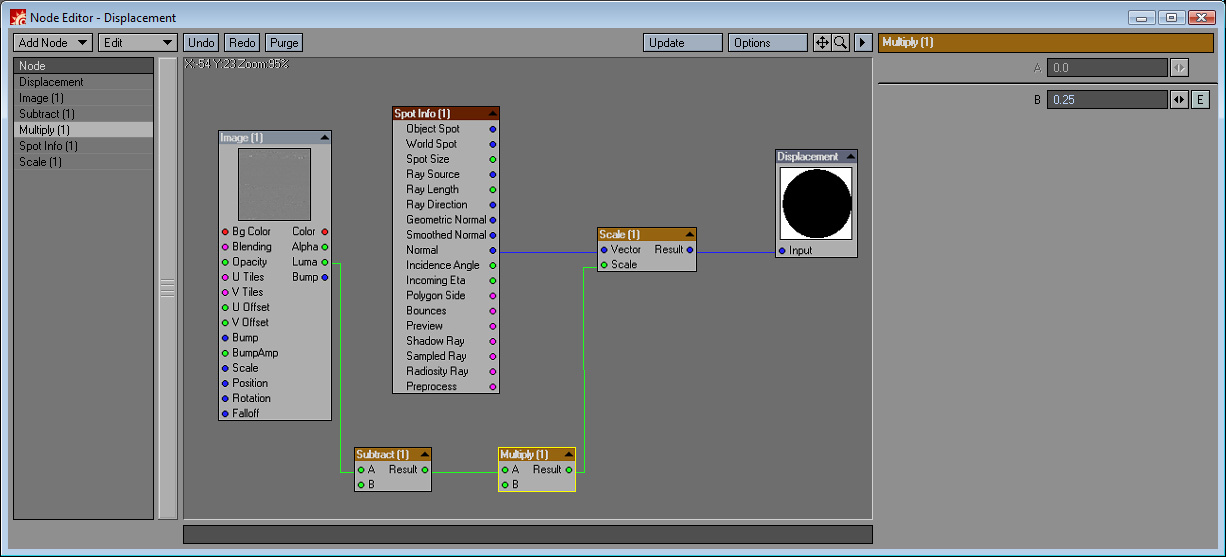Click the Object Spot output dot

click(x=492, y=129)
